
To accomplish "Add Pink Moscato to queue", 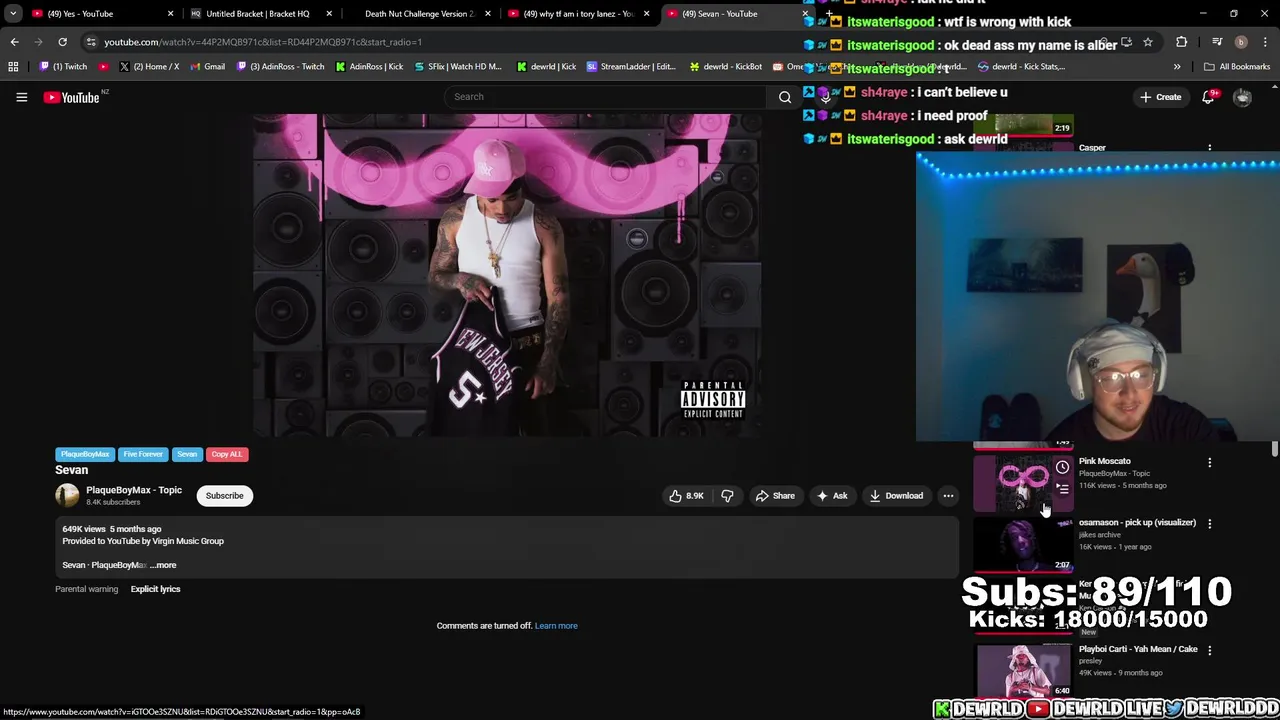I will [1062, 489].
